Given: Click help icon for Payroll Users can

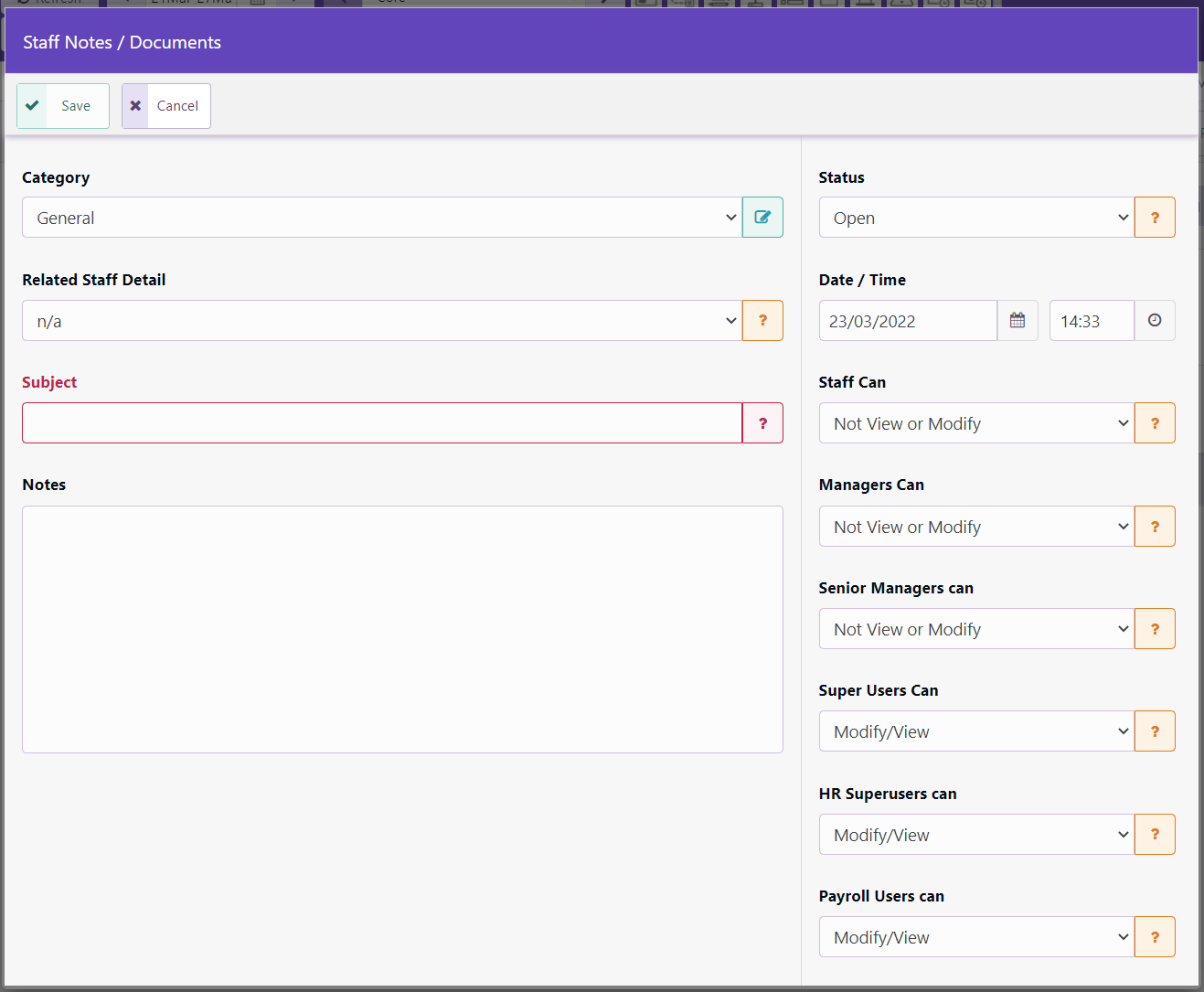Looking at the screenshot, I should coord(1155,937).
